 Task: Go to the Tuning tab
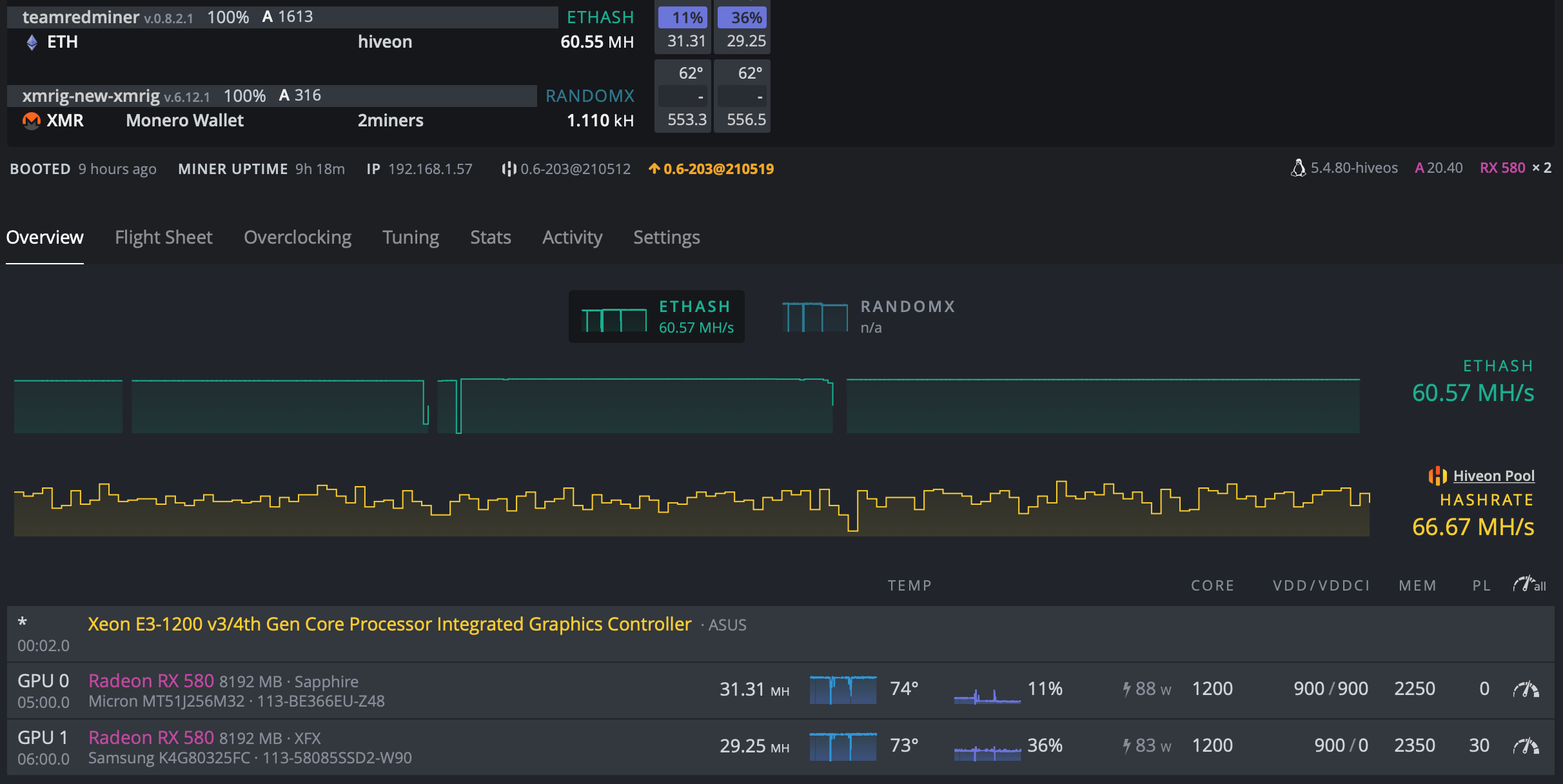pos(411,237)
